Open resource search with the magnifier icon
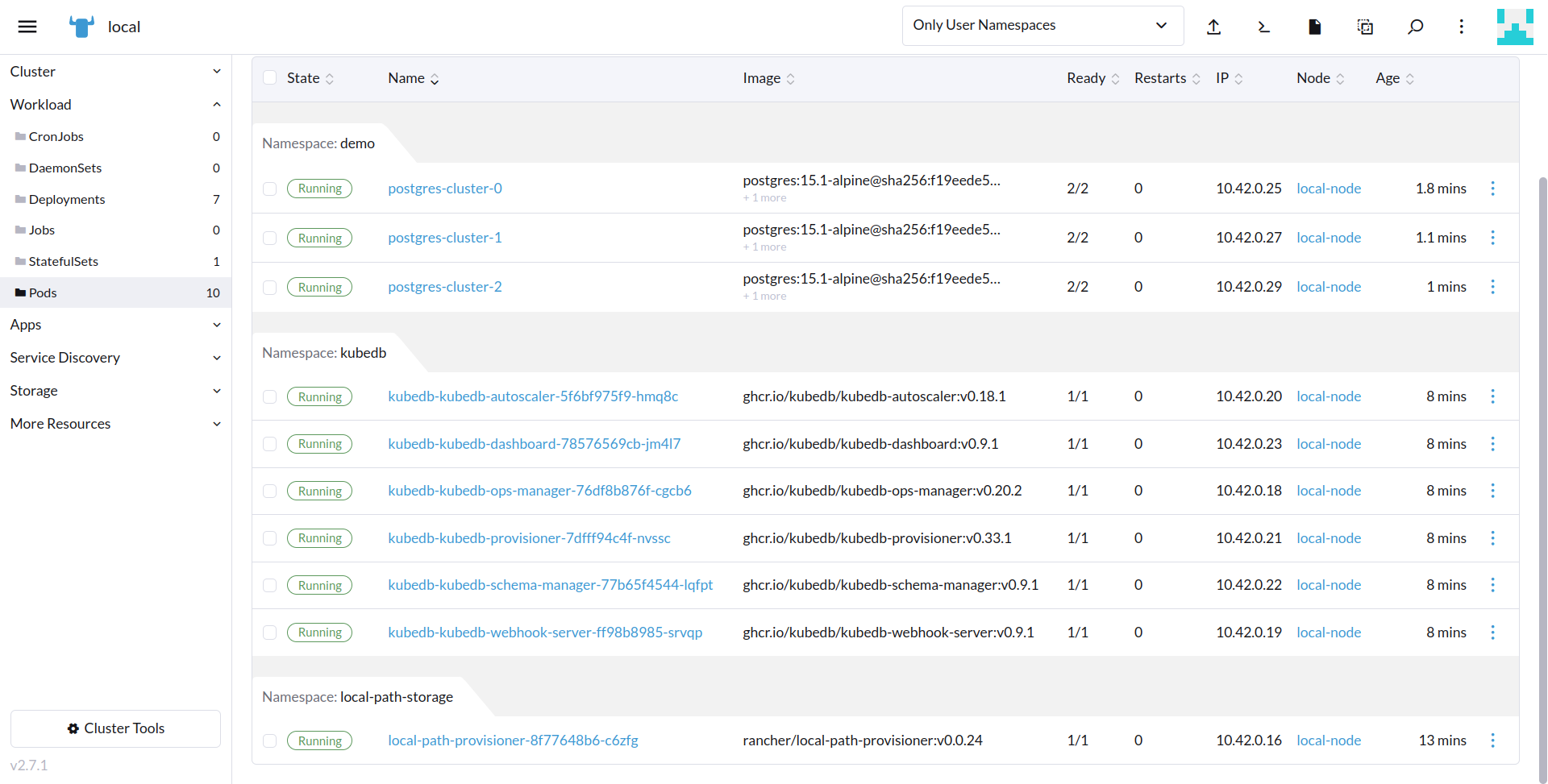This screenshot has width=1548, height=784. (1415, 27)
